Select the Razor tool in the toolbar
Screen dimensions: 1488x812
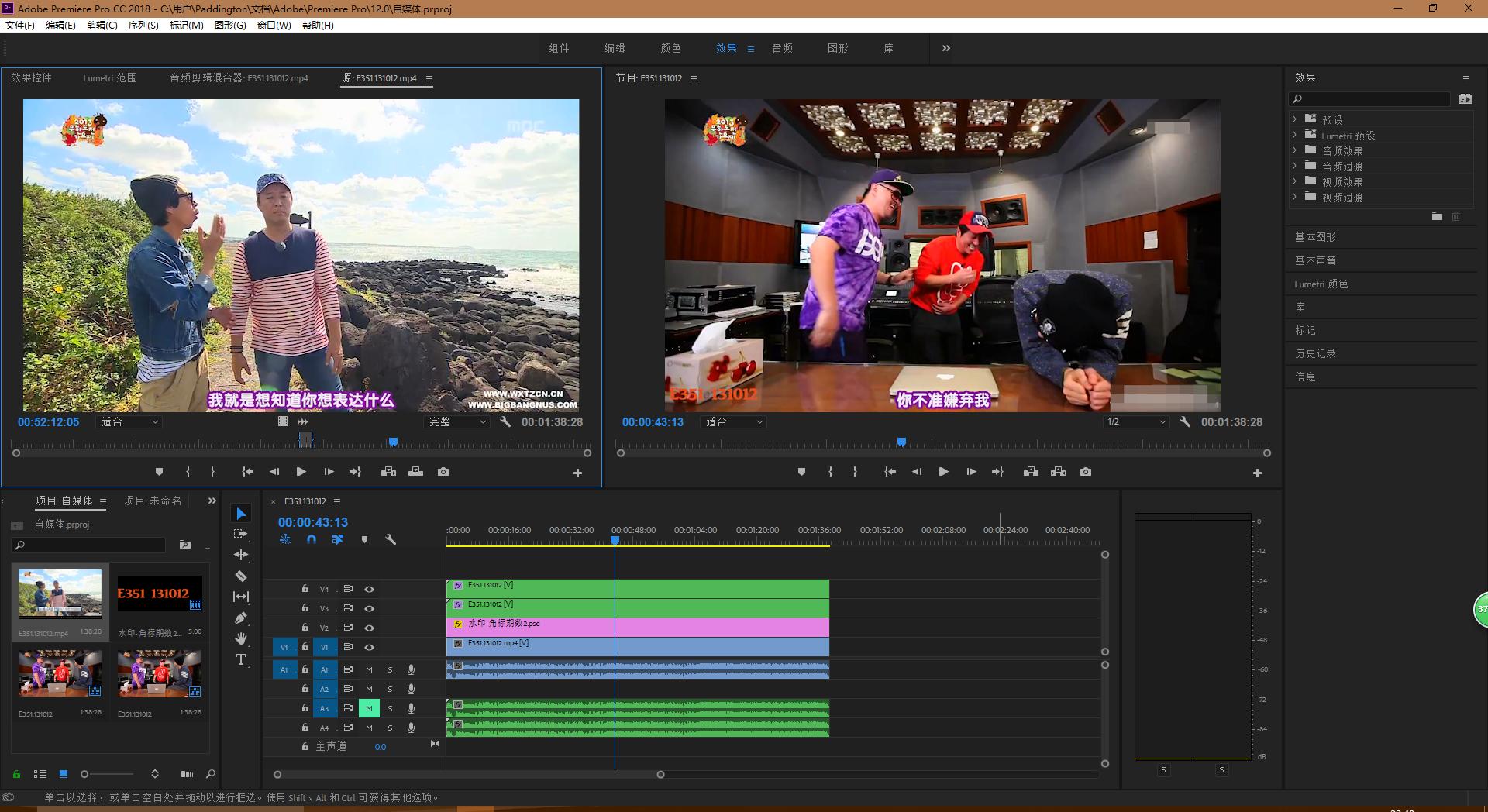(x=241, y=576)
